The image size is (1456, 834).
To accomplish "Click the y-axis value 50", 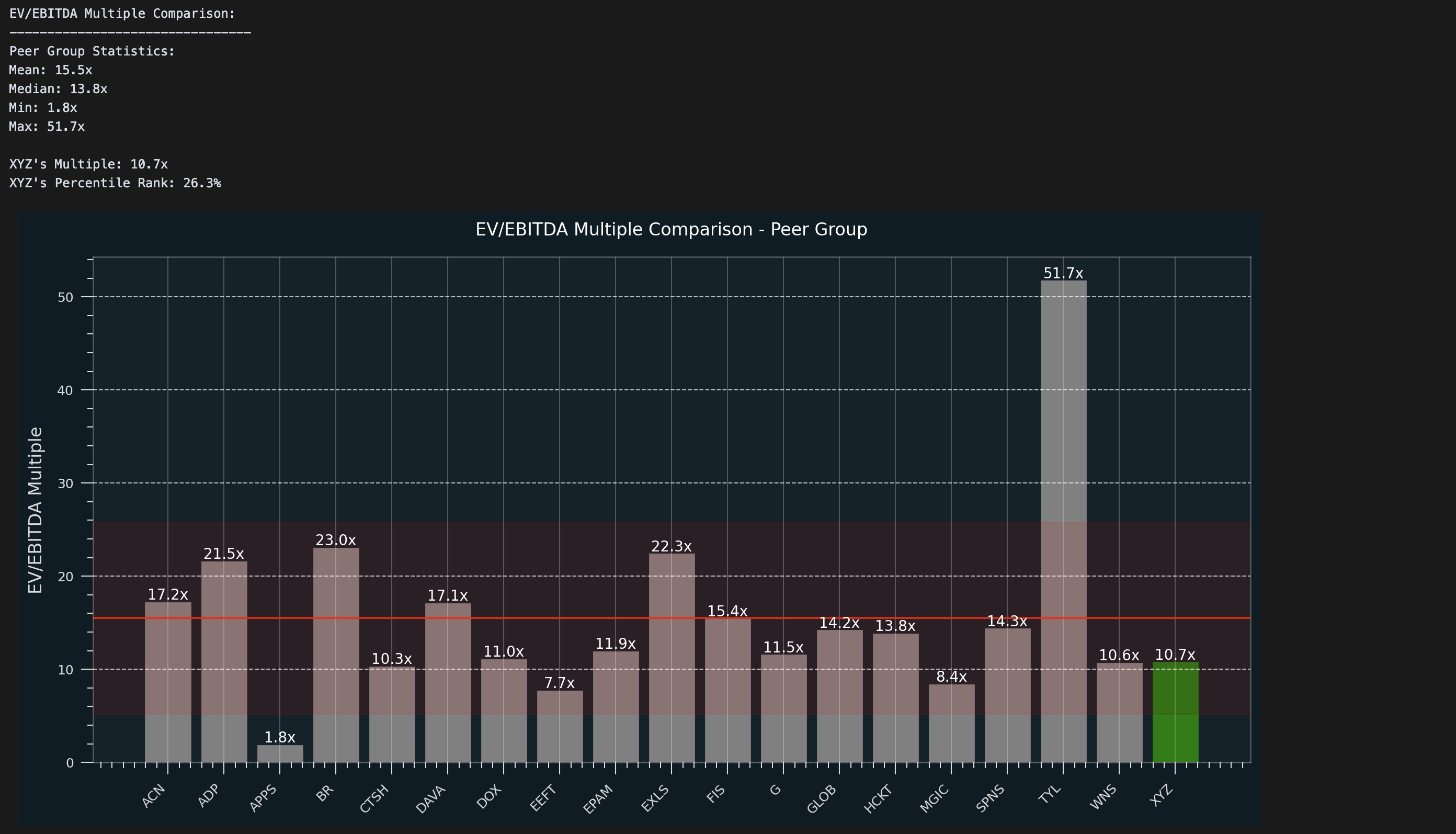I will point(65,297).
